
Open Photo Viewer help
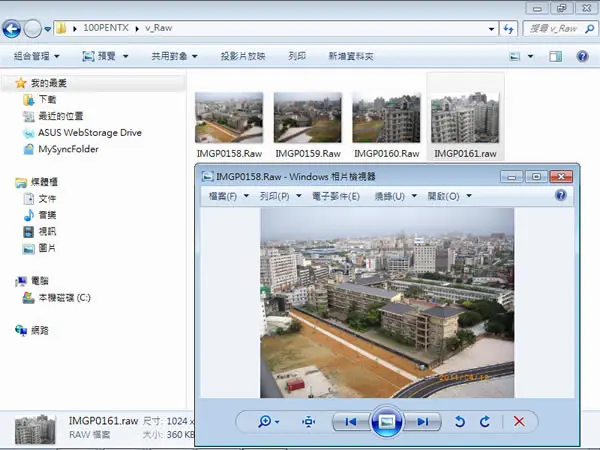(x=561, y=196)
